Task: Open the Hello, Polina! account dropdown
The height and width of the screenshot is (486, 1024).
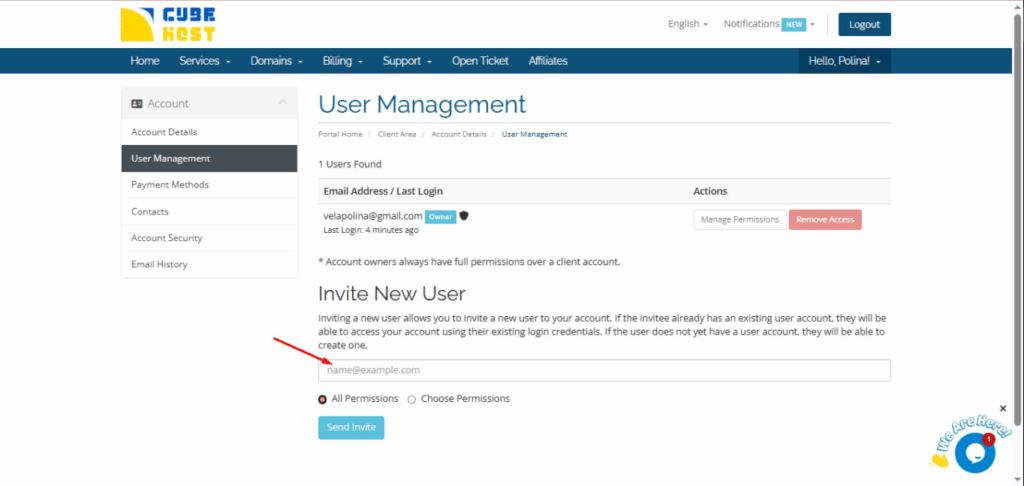Action: [844, 61]
